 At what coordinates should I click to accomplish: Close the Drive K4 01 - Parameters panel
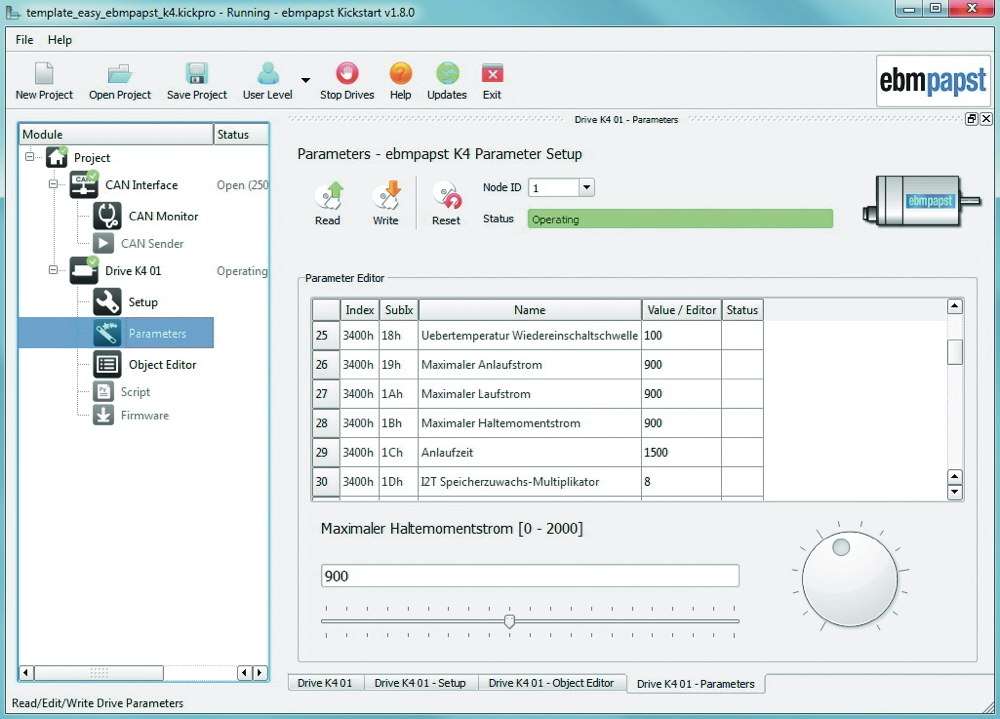(x=986, y=119)
